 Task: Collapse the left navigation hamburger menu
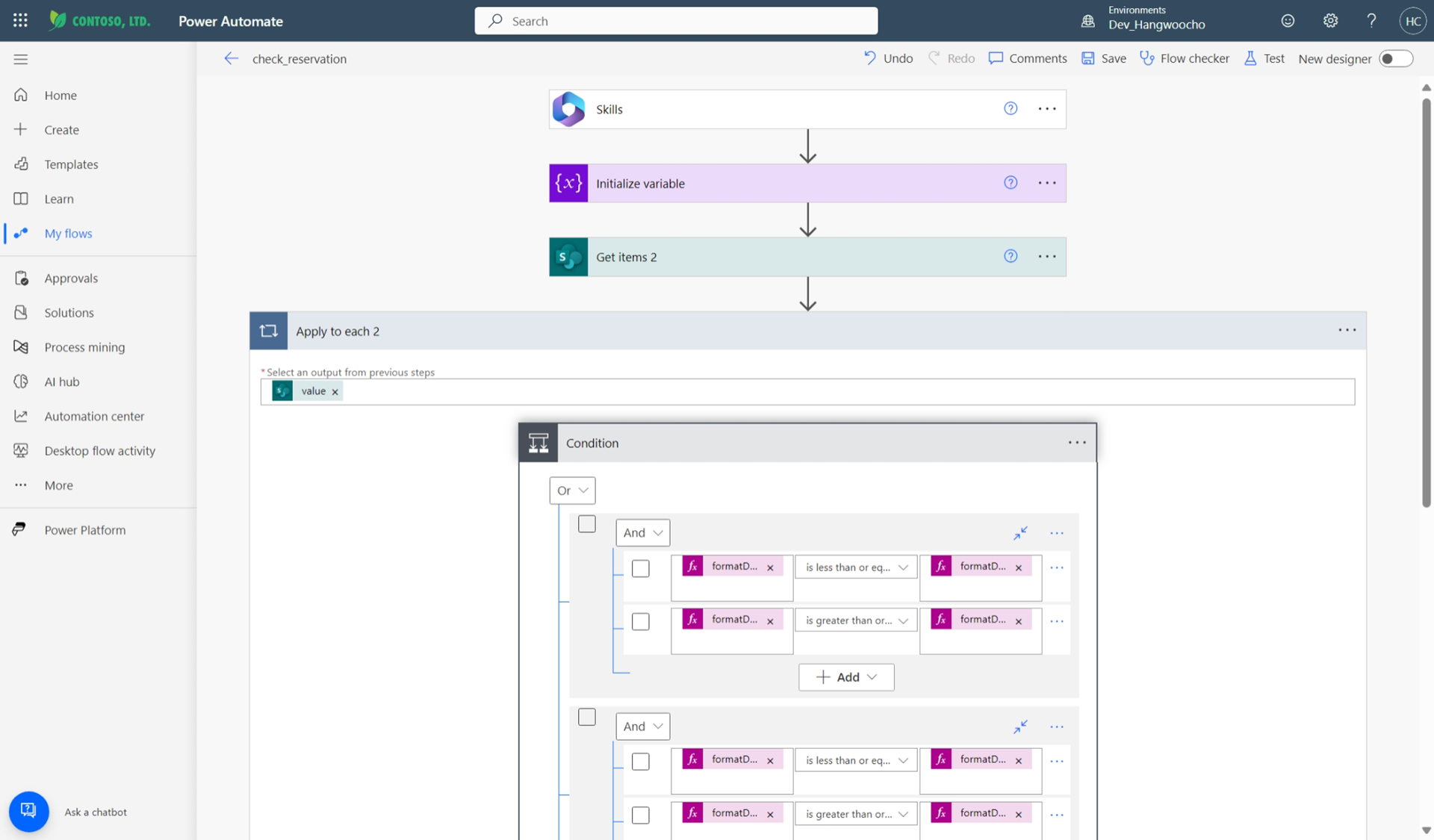pyautogui.click(x=21, y=59)
